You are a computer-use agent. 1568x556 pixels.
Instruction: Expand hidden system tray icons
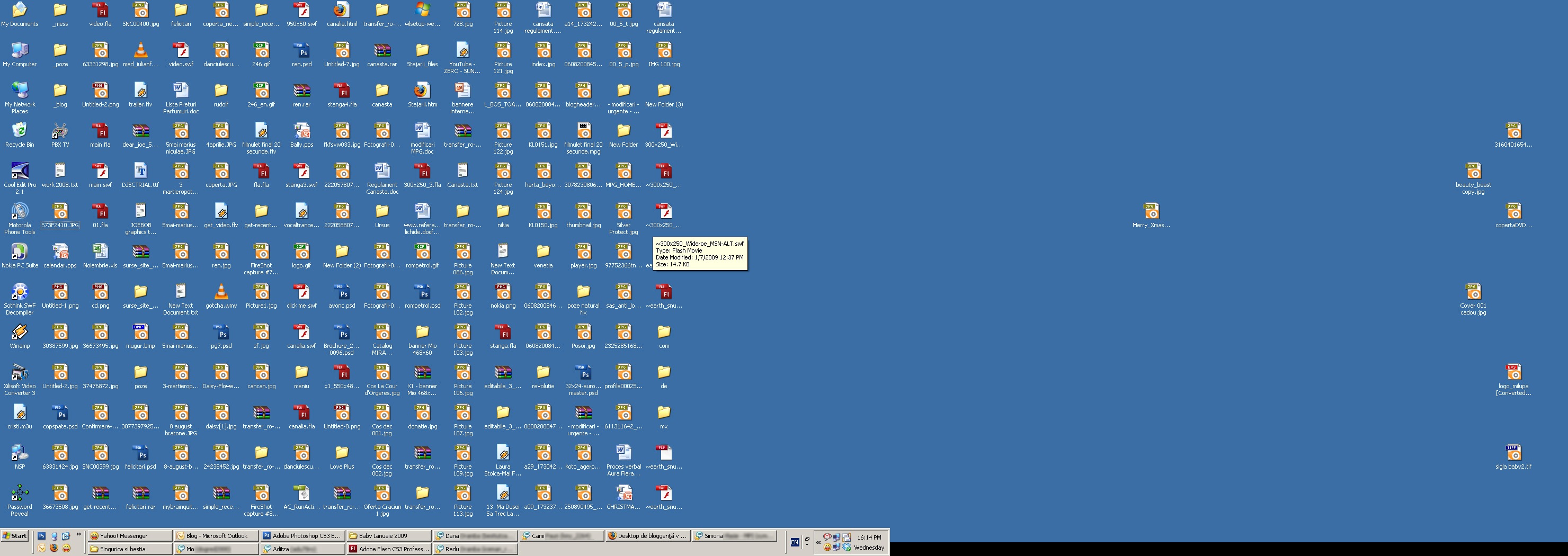tap(818, 542)
